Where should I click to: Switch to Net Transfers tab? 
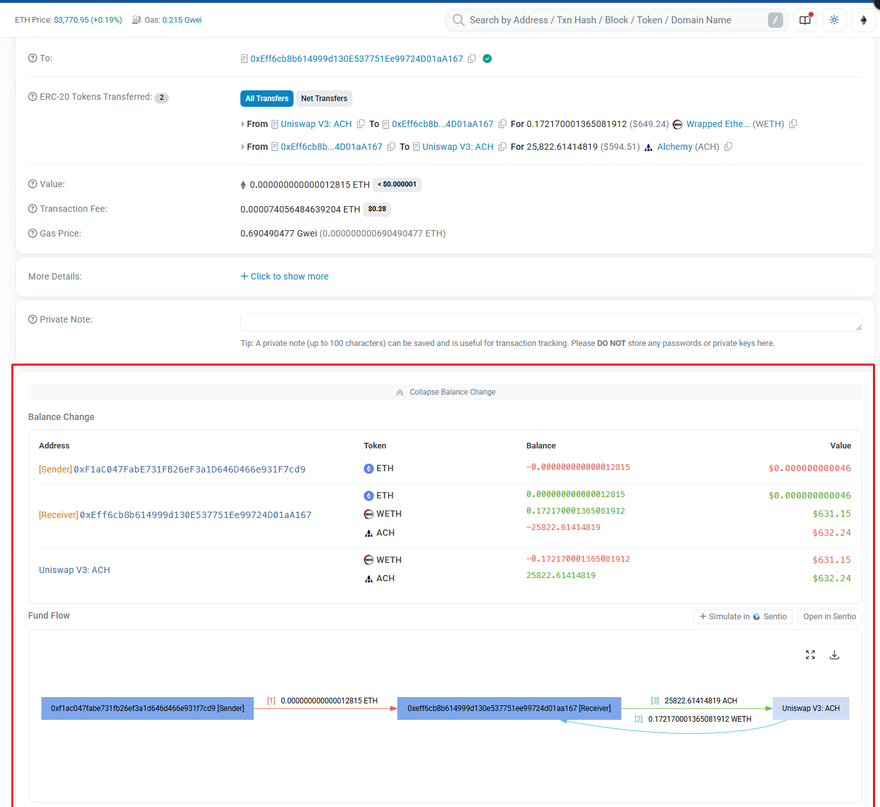[324, 98]
